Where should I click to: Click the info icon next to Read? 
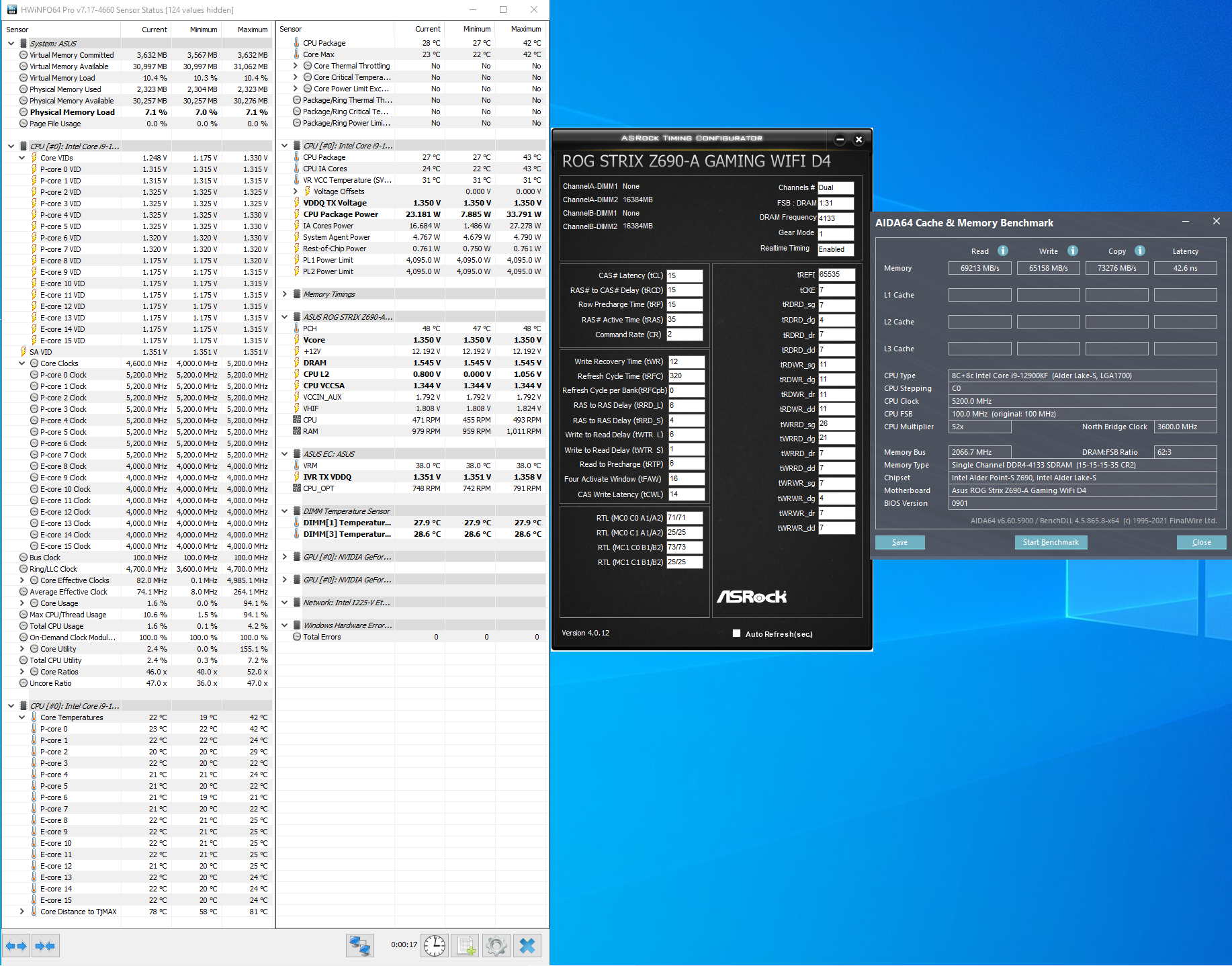click(x=1003, y=251)
